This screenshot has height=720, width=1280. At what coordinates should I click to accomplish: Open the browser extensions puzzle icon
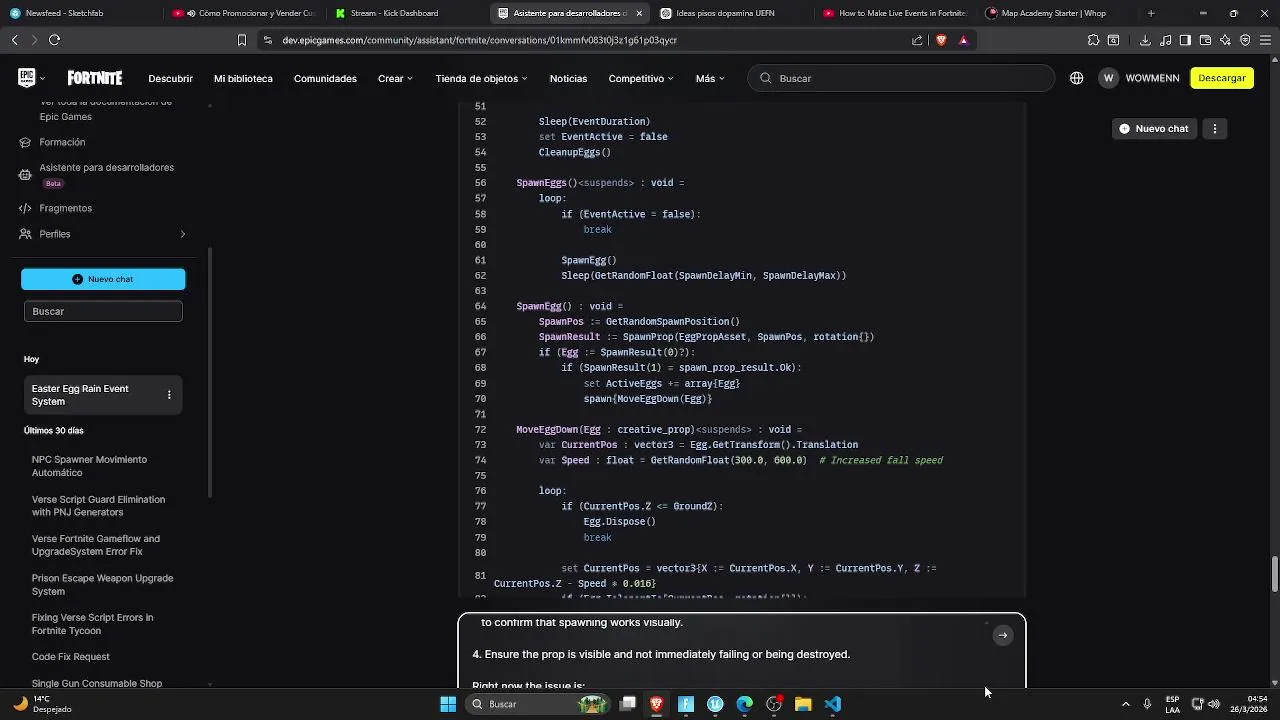click(x=1093, y=40)
